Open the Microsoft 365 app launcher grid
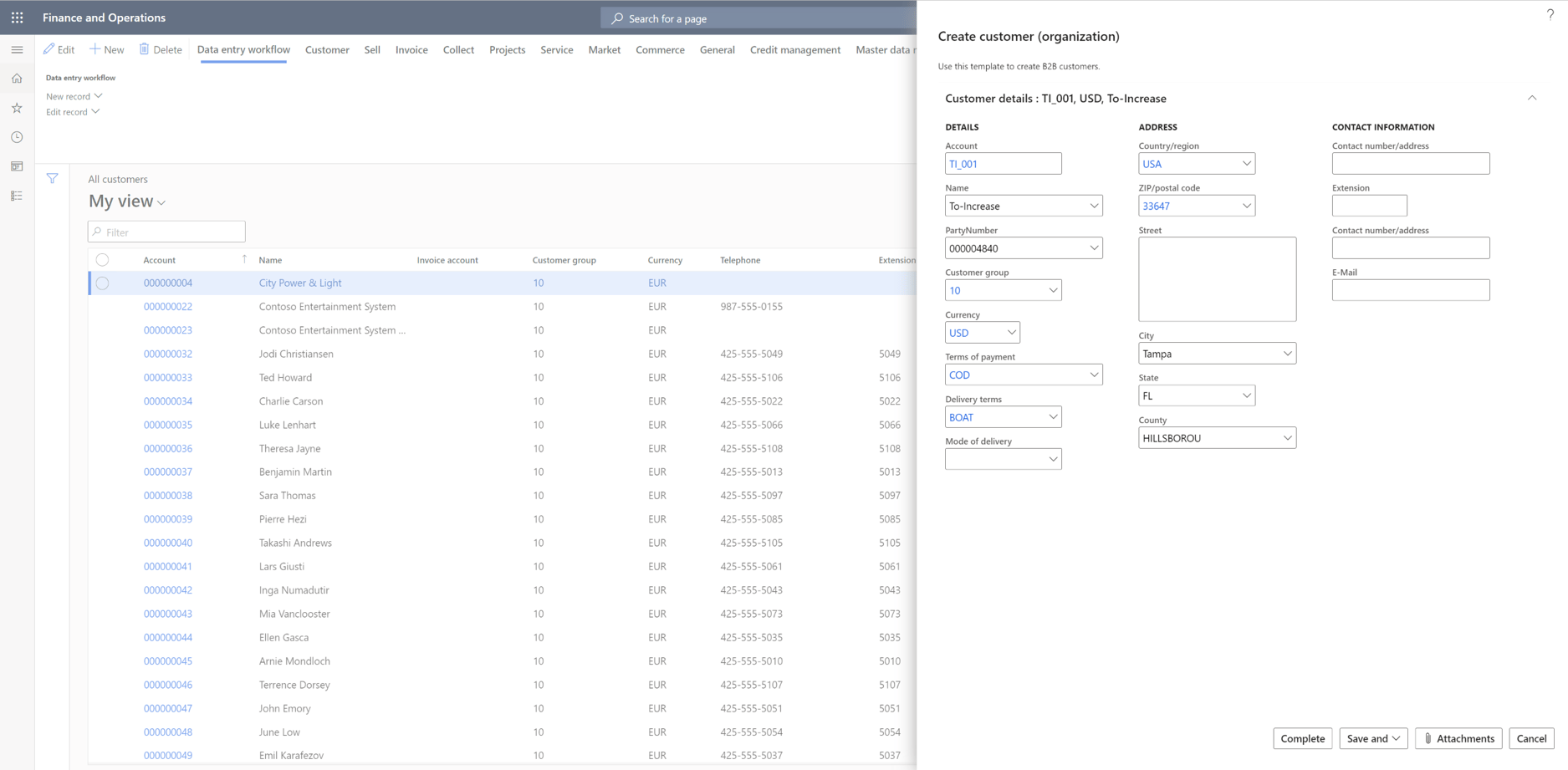The image size is (1568, 770). [17, 18]
